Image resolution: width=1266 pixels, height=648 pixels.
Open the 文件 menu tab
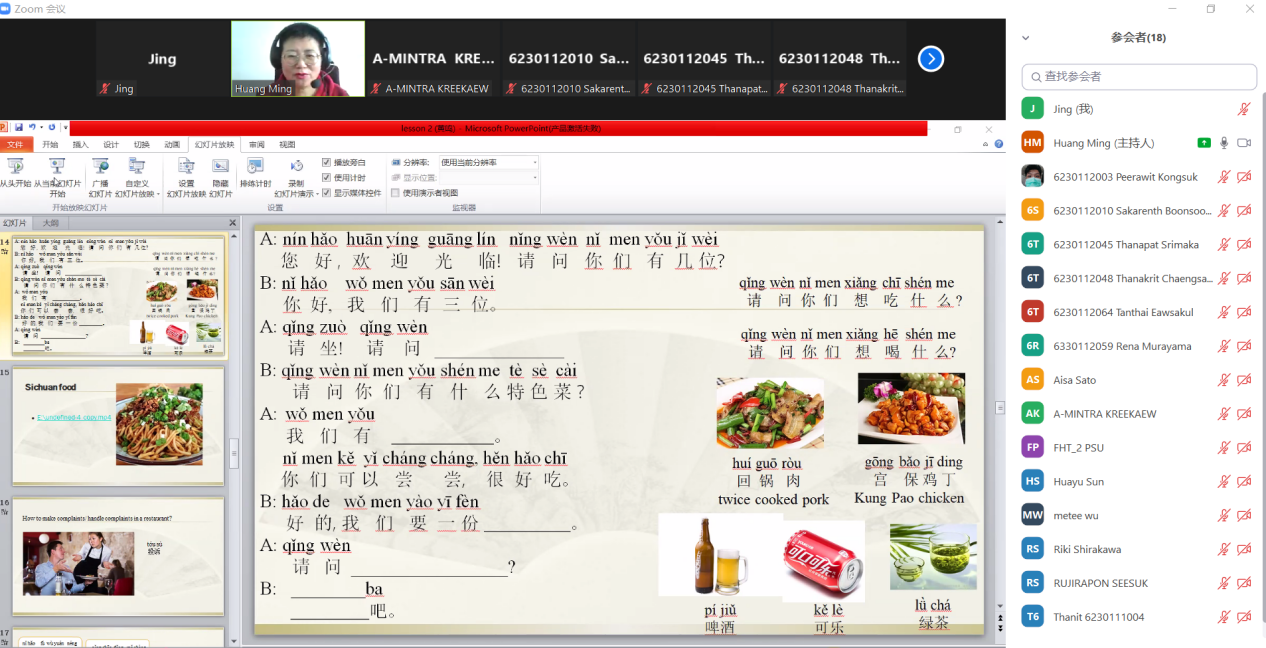[15, 145]
